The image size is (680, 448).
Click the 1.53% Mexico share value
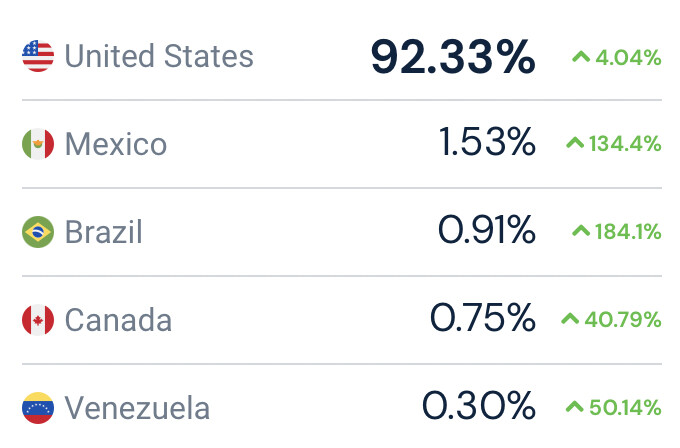pyautogui.click(x=487, y=142)
